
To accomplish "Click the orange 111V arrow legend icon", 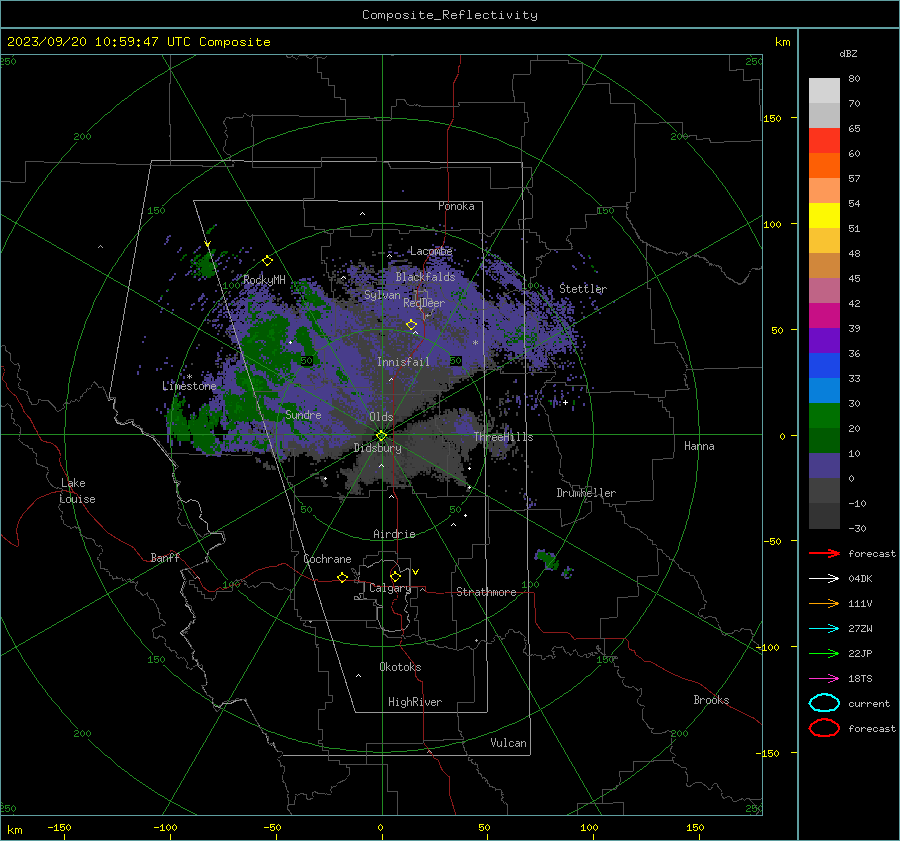I will (824, 603).
